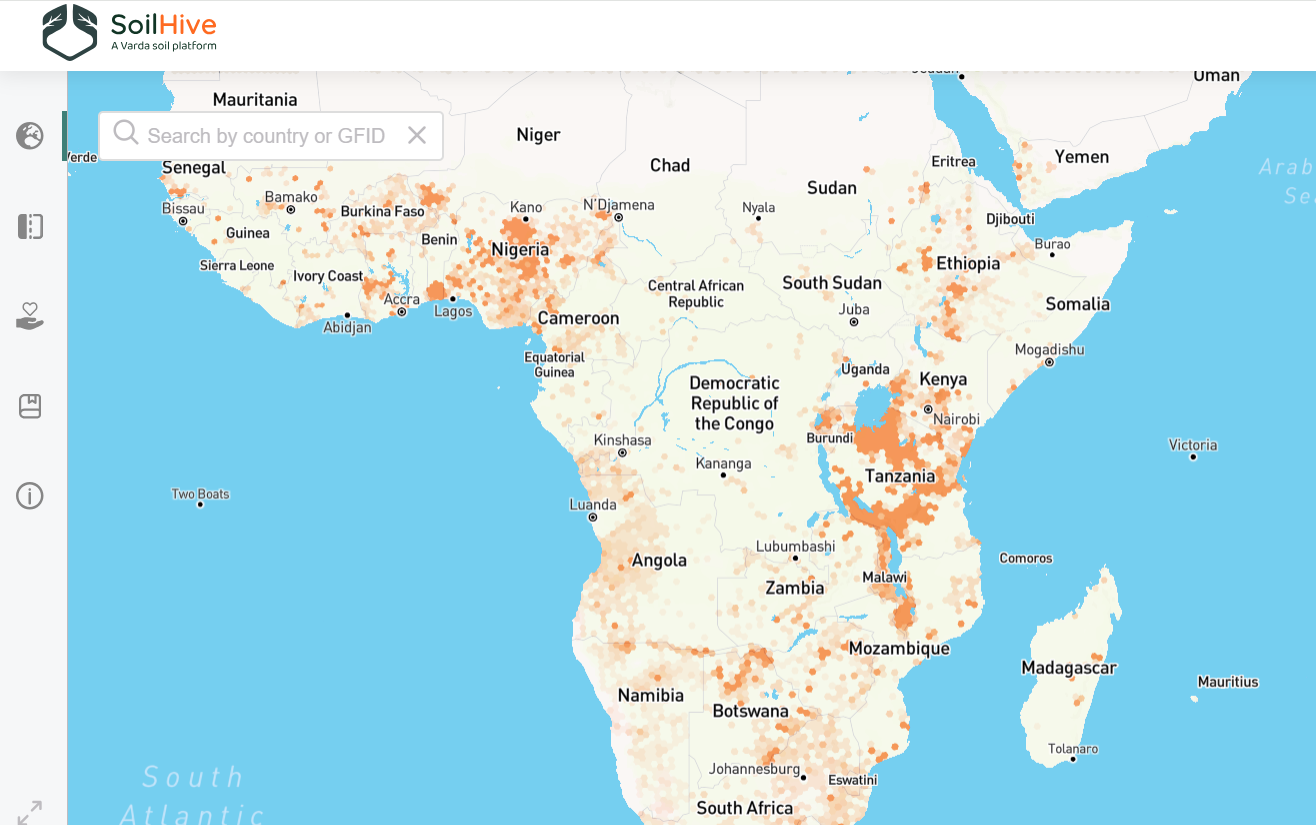This screenshot has width=1316, height=825.
Task: Click the hand-with-heart contribute icon
Action: pyautogui.click(x=30, y=317)
